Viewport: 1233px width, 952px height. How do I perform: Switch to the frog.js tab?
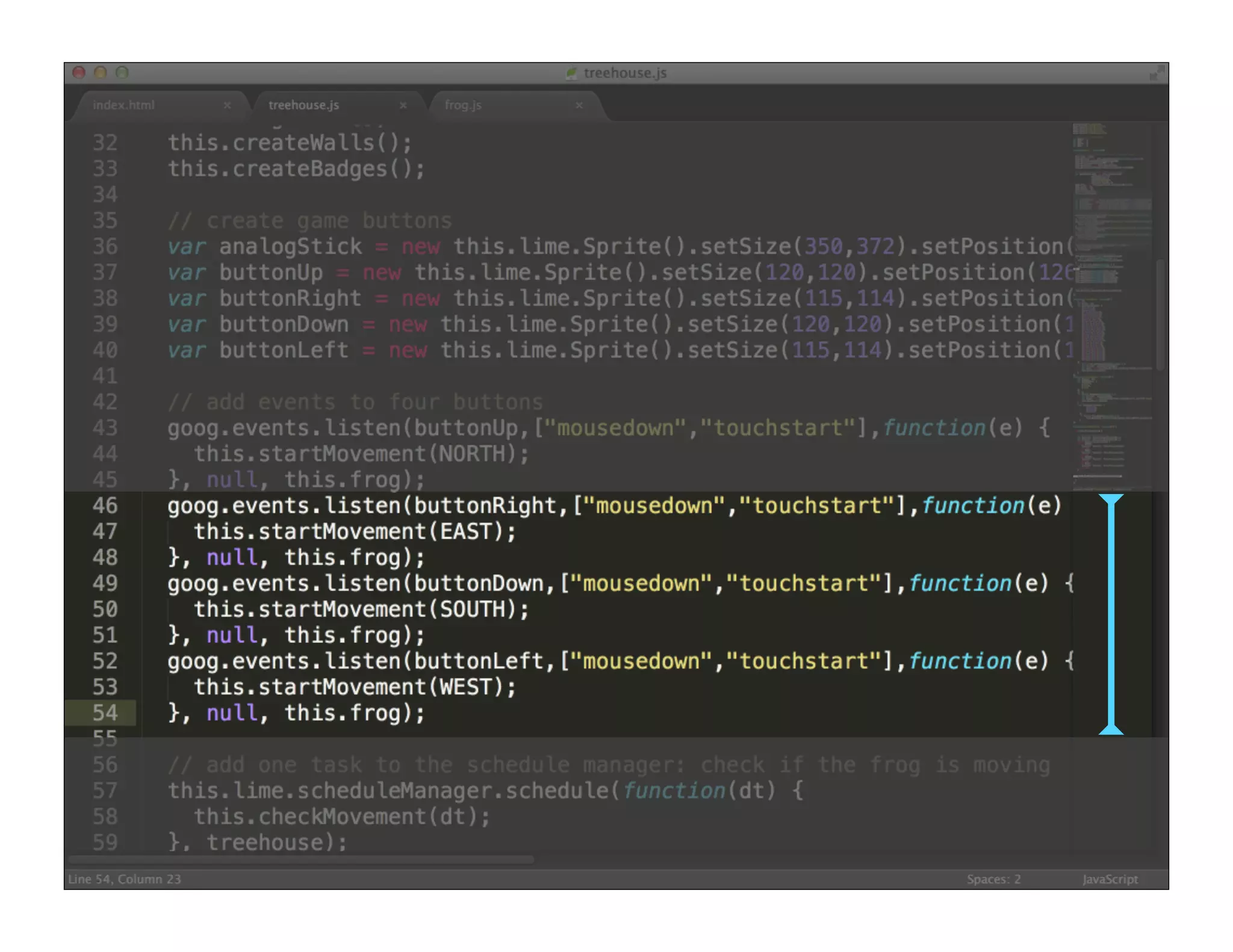(x=463, y=105)
